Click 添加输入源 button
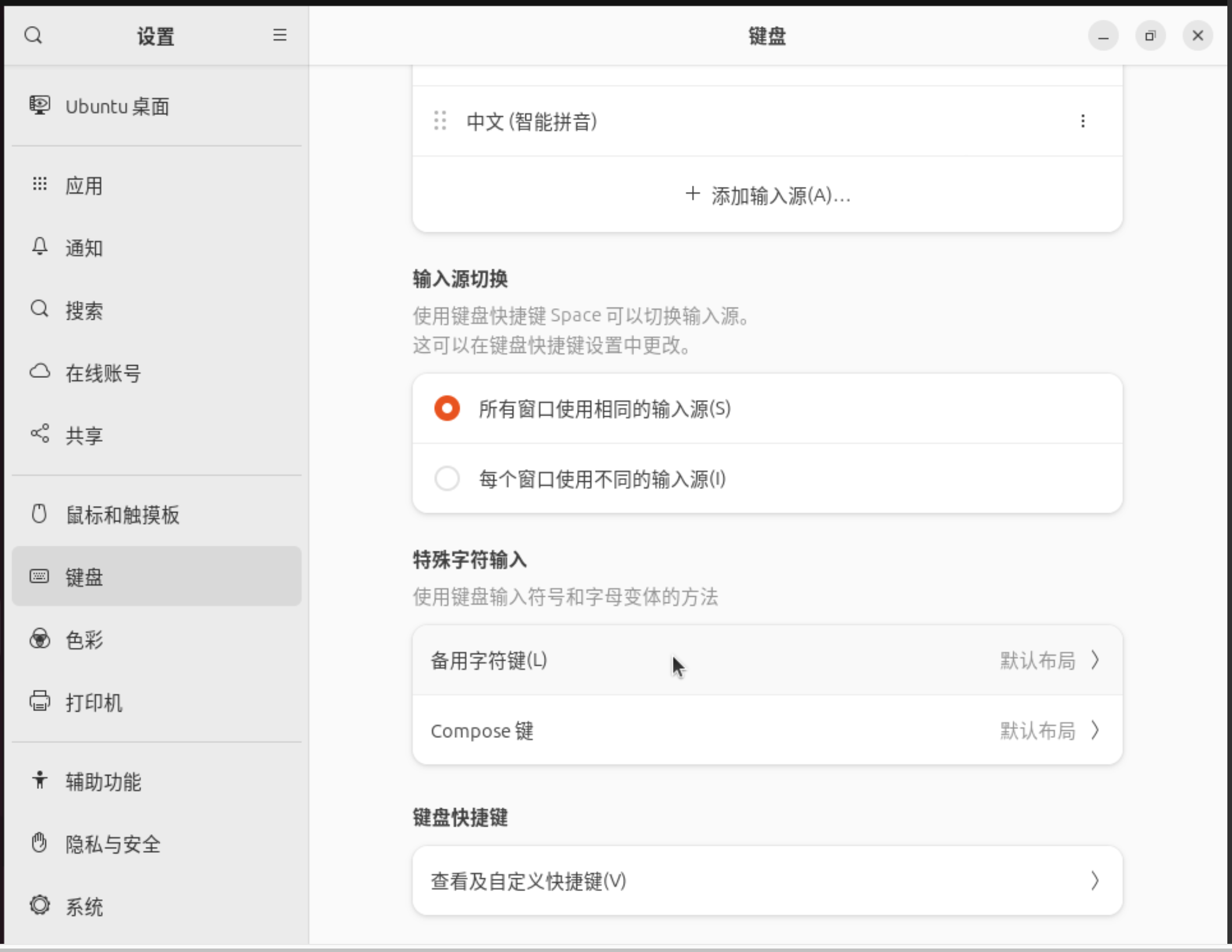The image size is (1232, 952). coord(767,196)
